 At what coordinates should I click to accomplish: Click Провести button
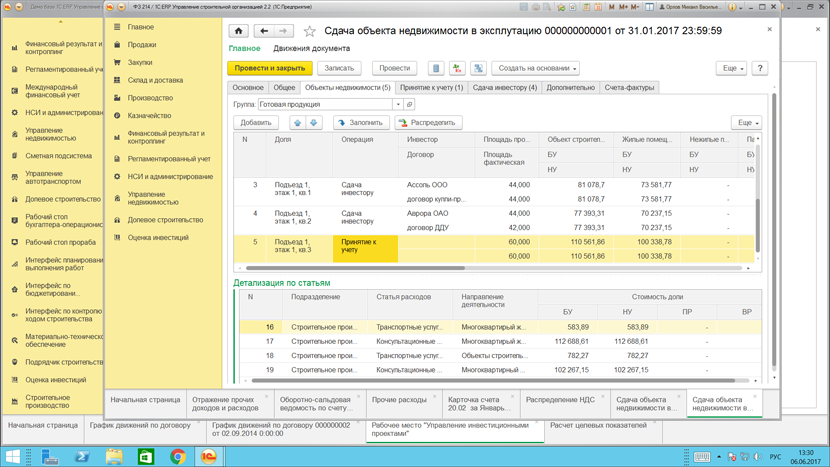pos(394,68)
